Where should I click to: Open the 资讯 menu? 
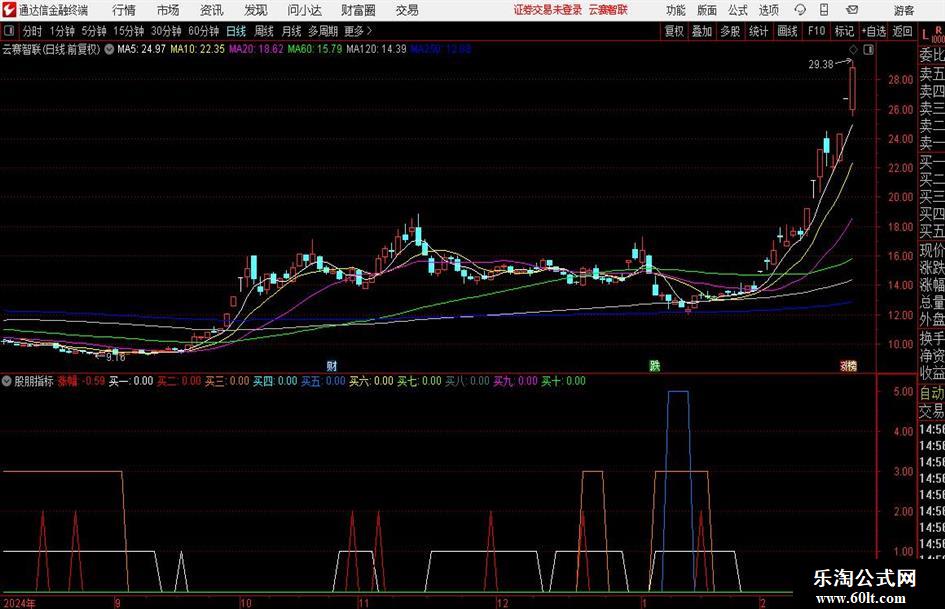point(212,10)
